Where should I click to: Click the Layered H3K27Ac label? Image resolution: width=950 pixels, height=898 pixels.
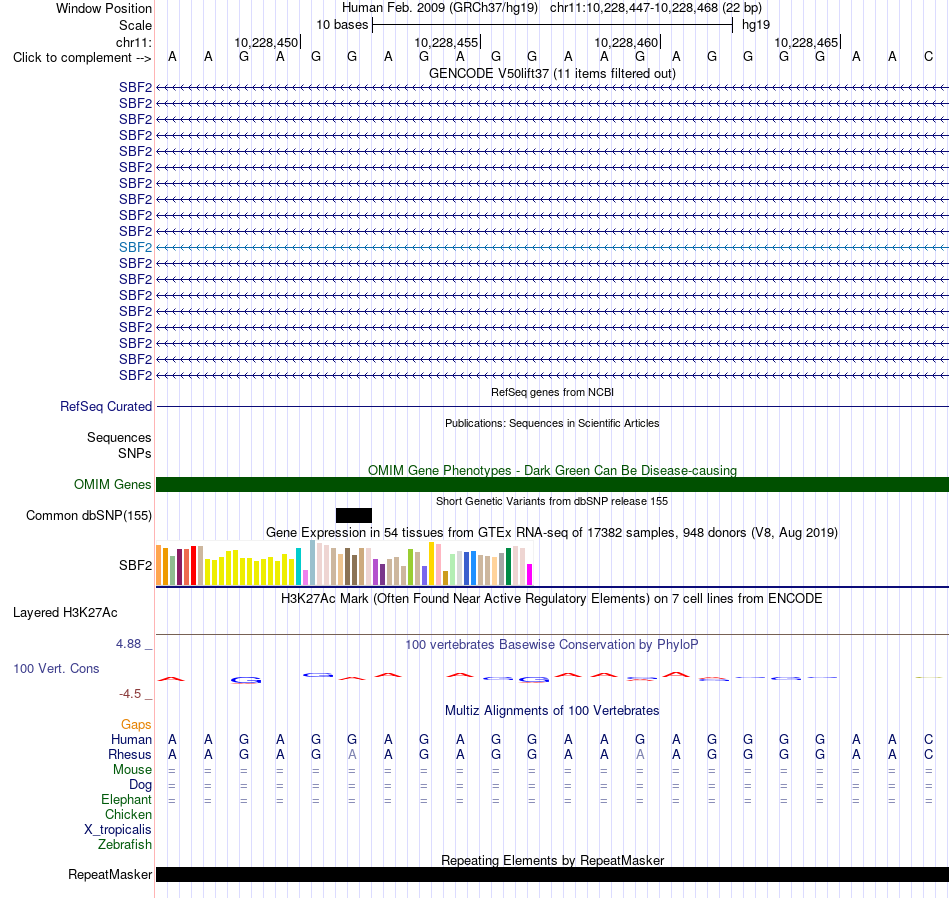point(65,613)
